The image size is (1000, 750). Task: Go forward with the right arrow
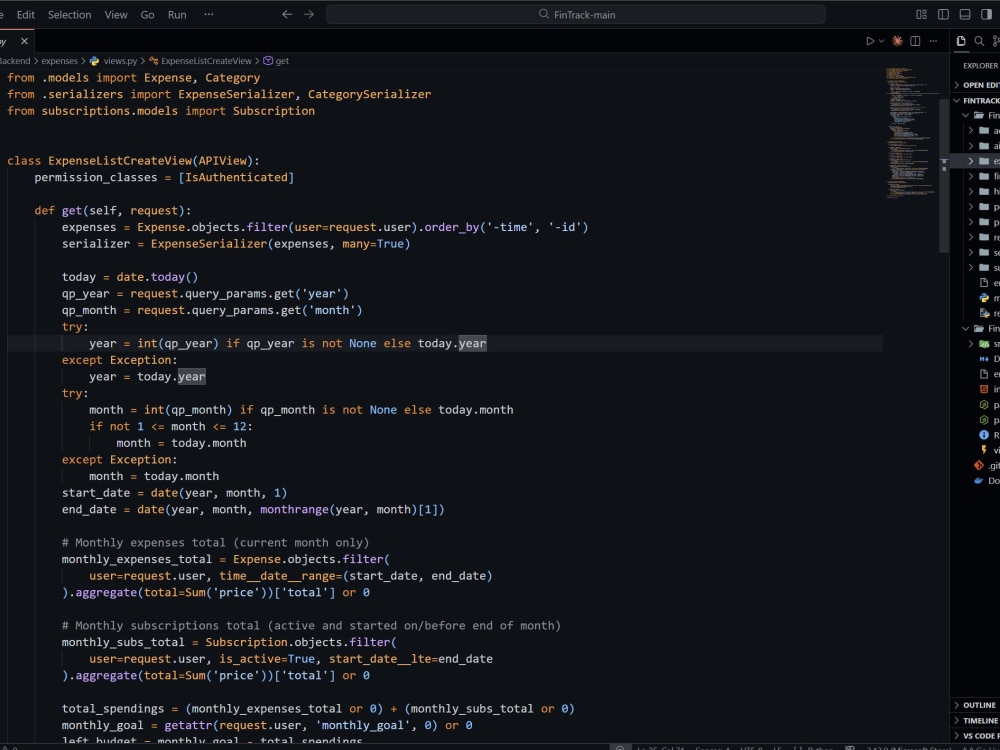309,14
